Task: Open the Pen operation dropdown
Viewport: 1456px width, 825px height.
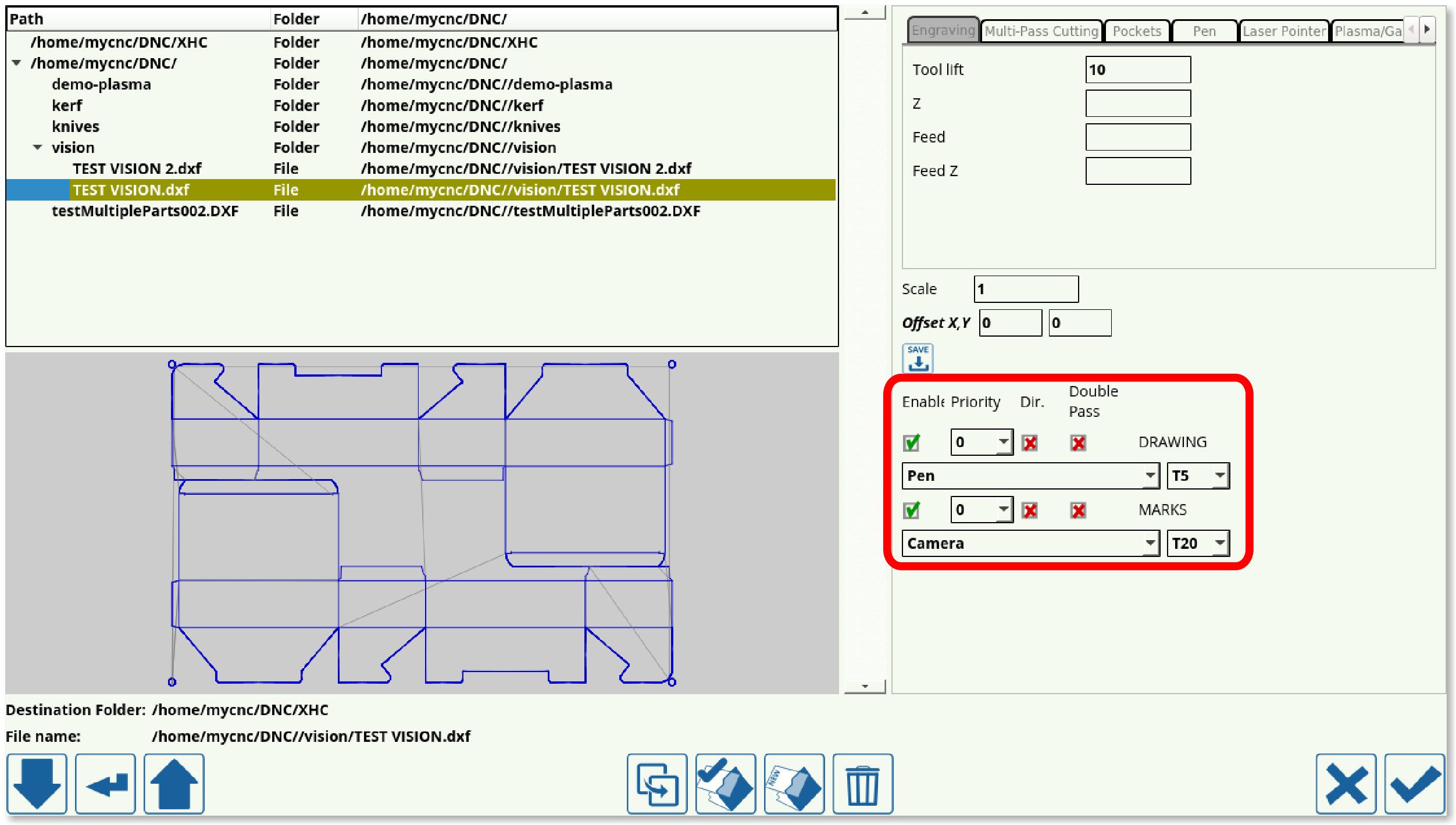Action: tap(1150, 476)
